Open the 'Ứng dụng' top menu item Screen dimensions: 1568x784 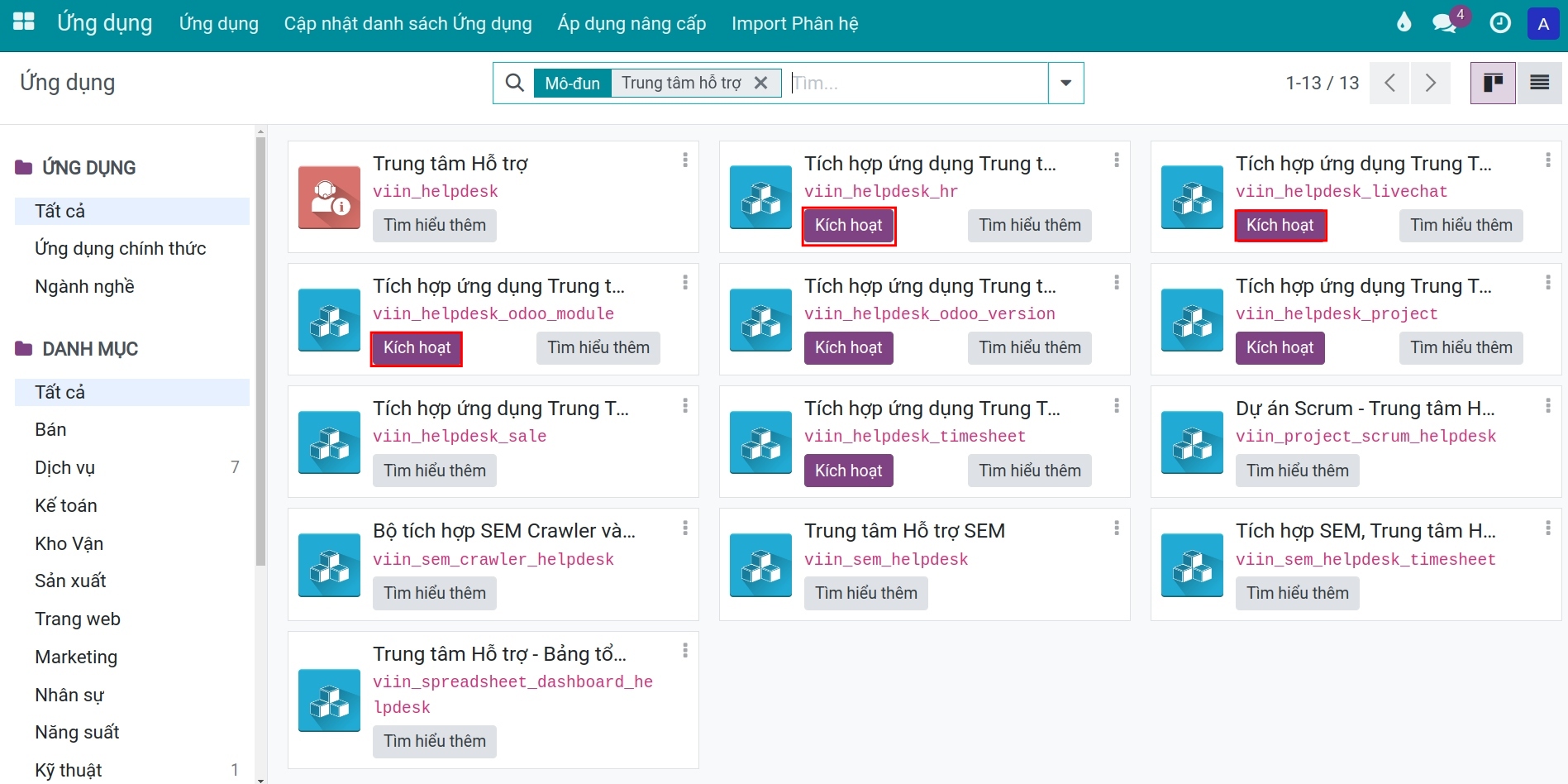coord(219,23)
